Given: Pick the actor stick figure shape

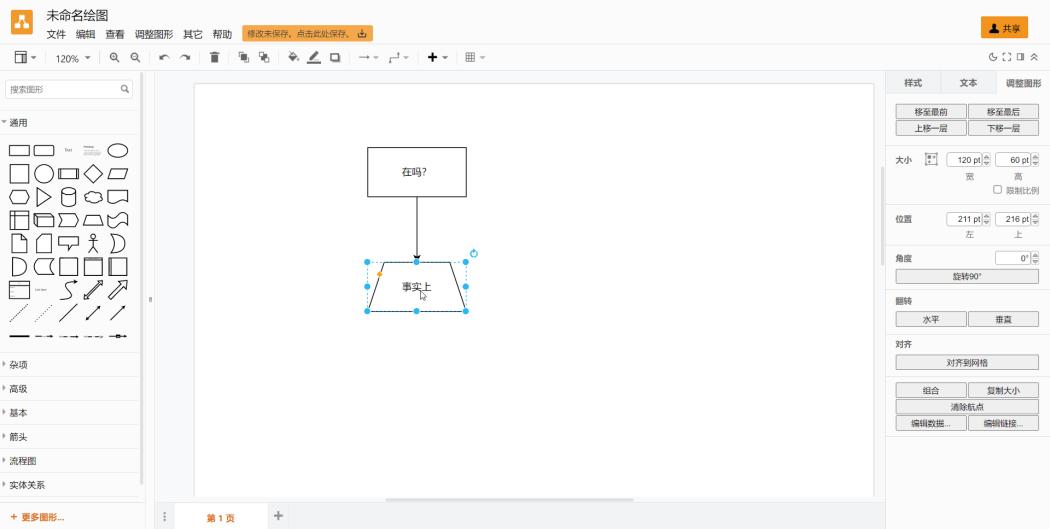Looking at the screenshot, I should [x=93, y=243].
